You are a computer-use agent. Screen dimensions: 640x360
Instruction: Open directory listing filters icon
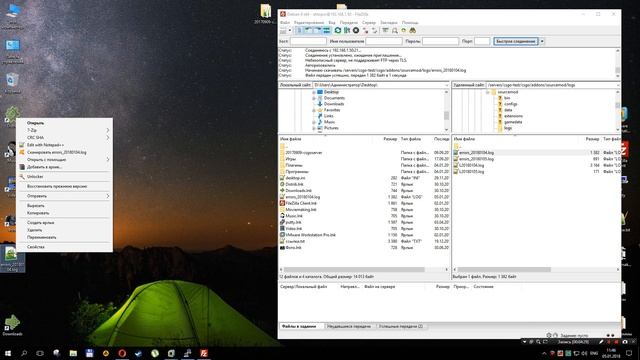click(x=385, y=31)
